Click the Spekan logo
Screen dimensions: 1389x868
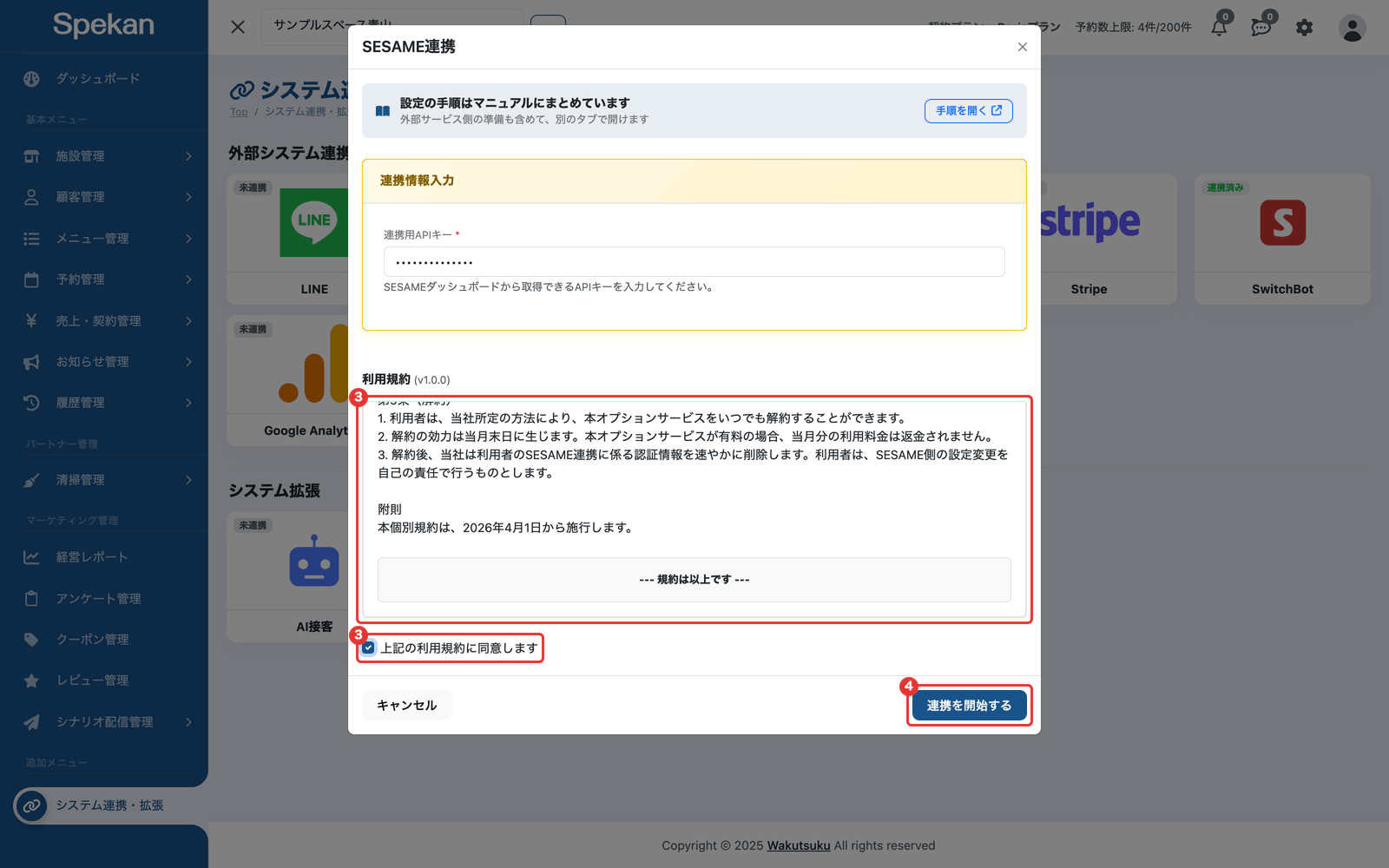pyautogui.click(x=103, y=24)
